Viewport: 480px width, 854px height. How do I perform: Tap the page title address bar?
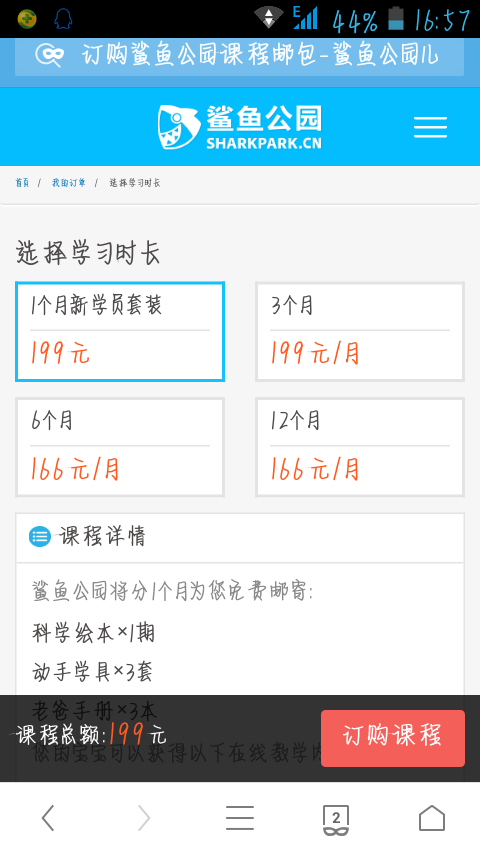pos(239,55)
